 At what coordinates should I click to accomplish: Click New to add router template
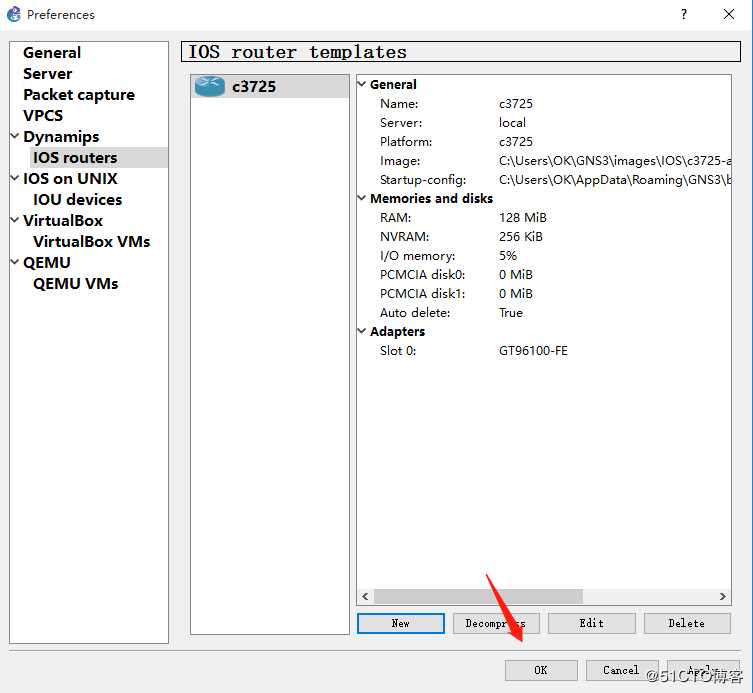401,623
